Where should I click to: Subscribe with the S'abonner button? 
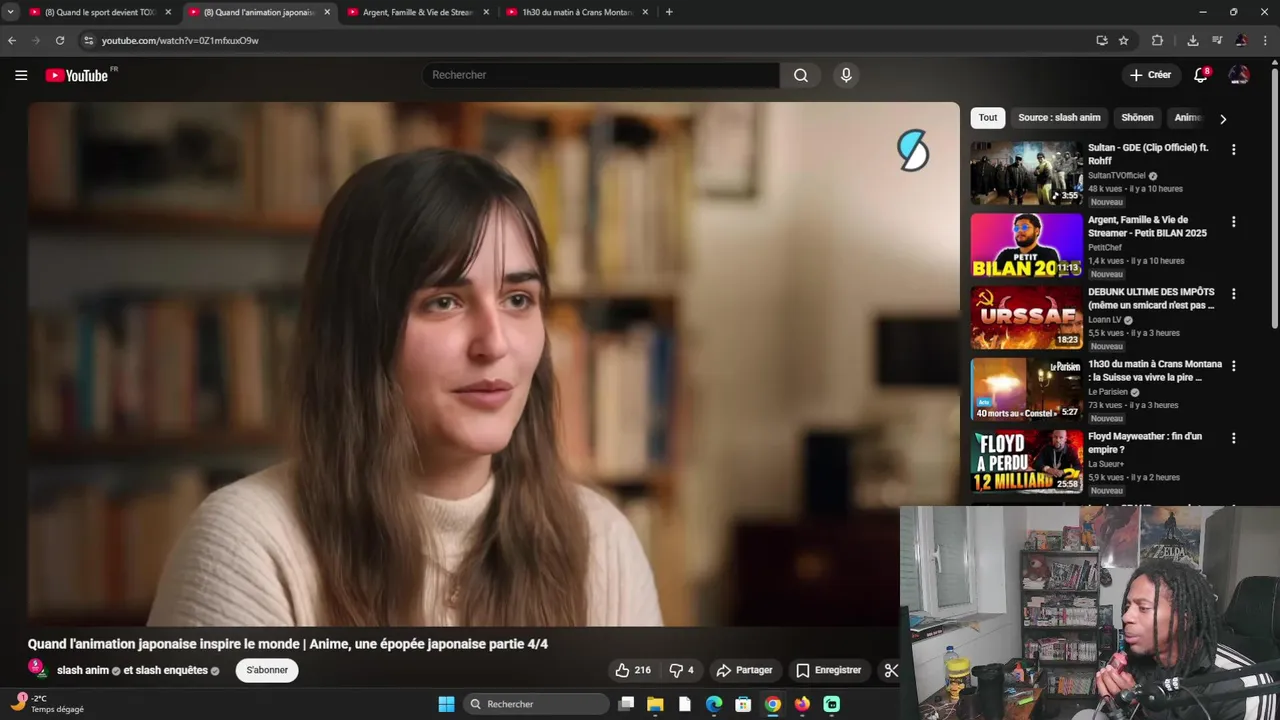(x=267, y=670)
